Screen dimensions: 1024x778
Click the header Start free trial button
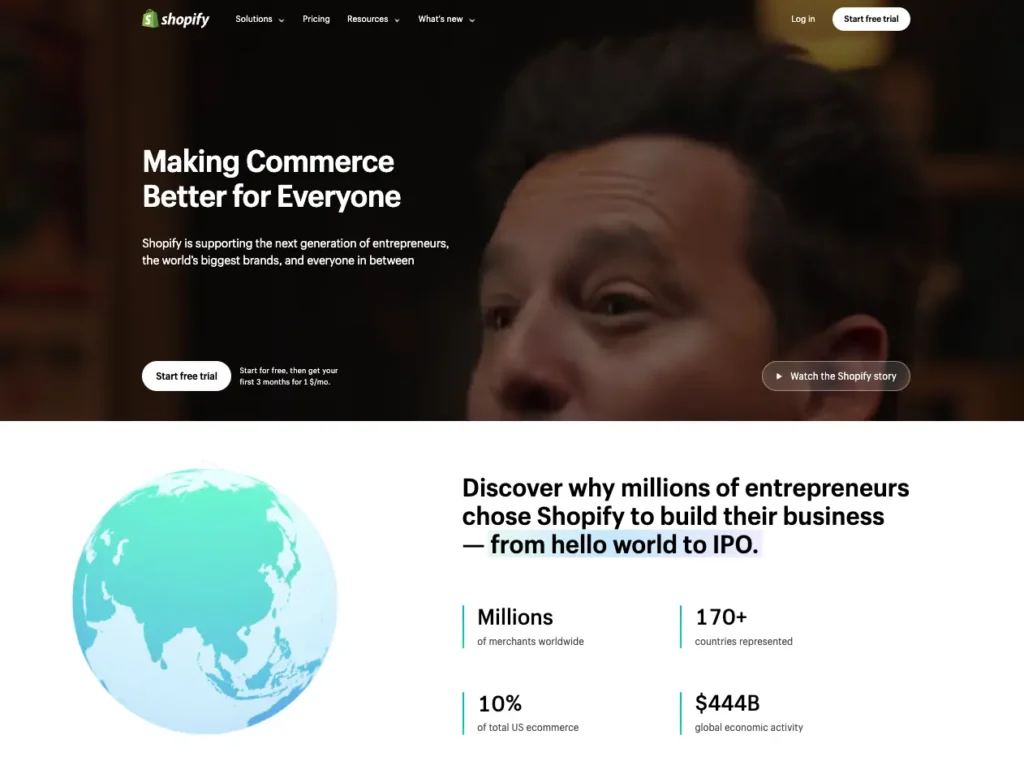point(871,19)
